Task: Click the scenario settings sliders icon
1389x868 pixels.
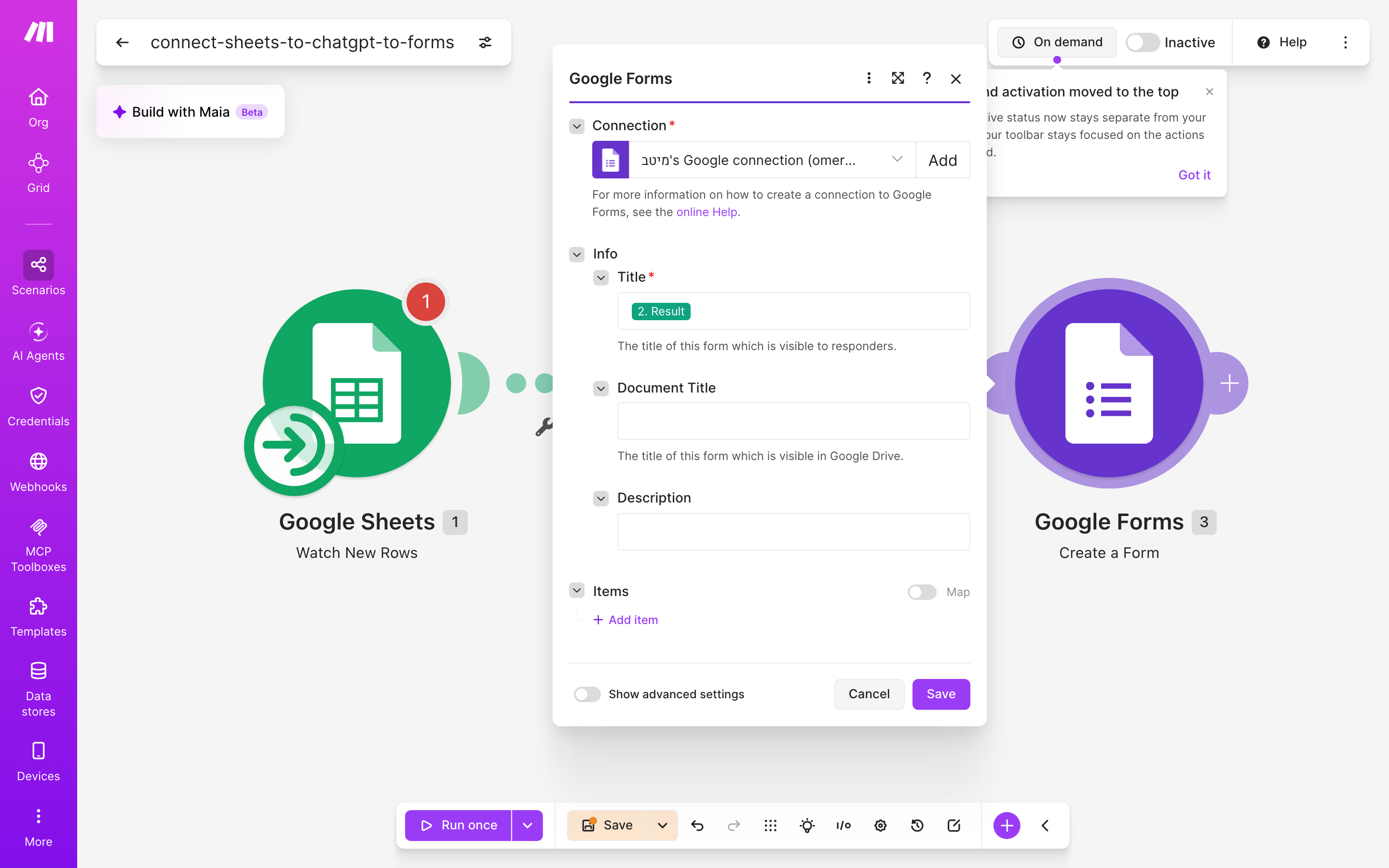Action: [x=485, y=42]
